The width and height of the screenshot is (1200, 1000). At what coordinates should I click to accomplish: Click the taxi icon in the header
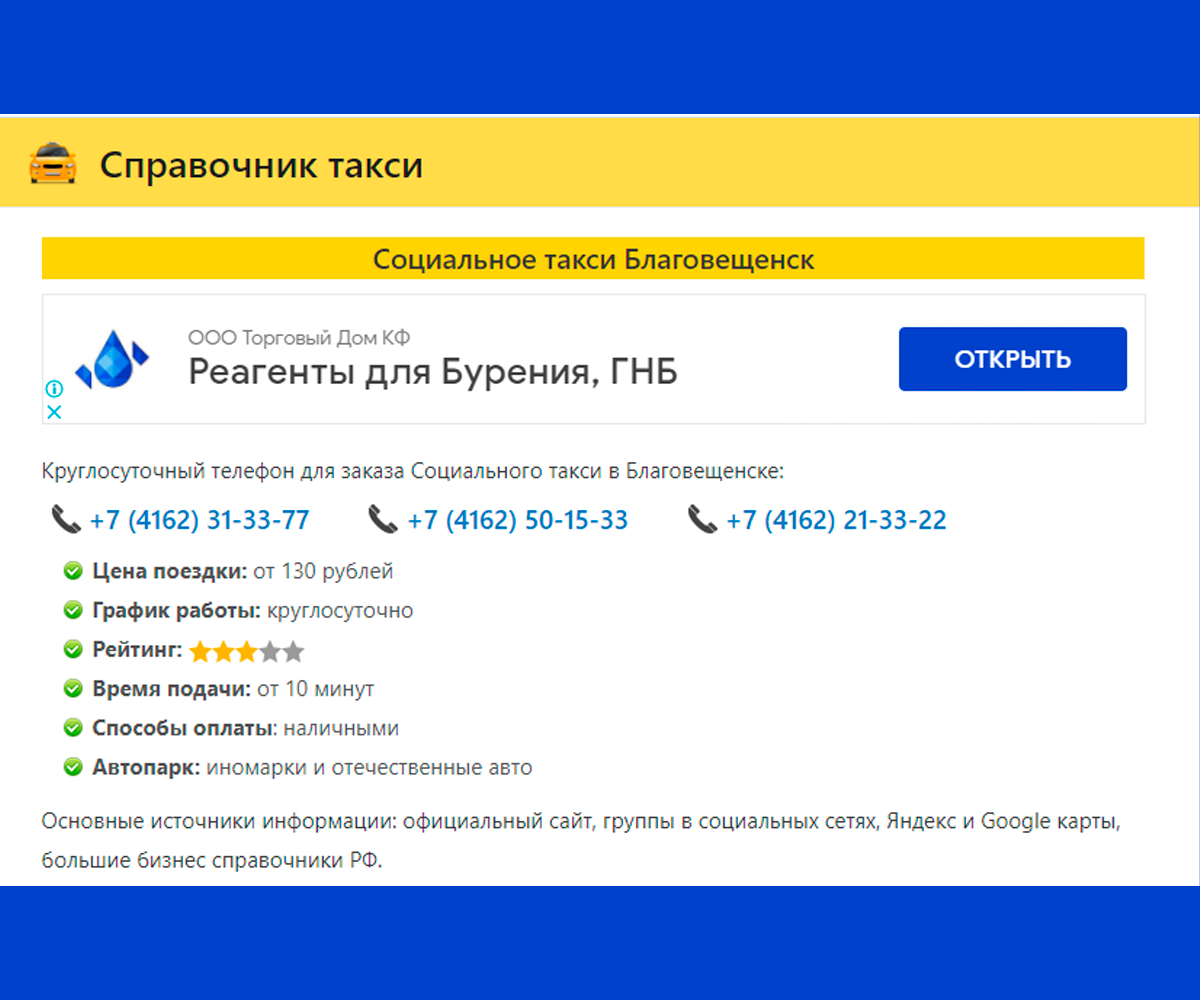tap(55, 161)
